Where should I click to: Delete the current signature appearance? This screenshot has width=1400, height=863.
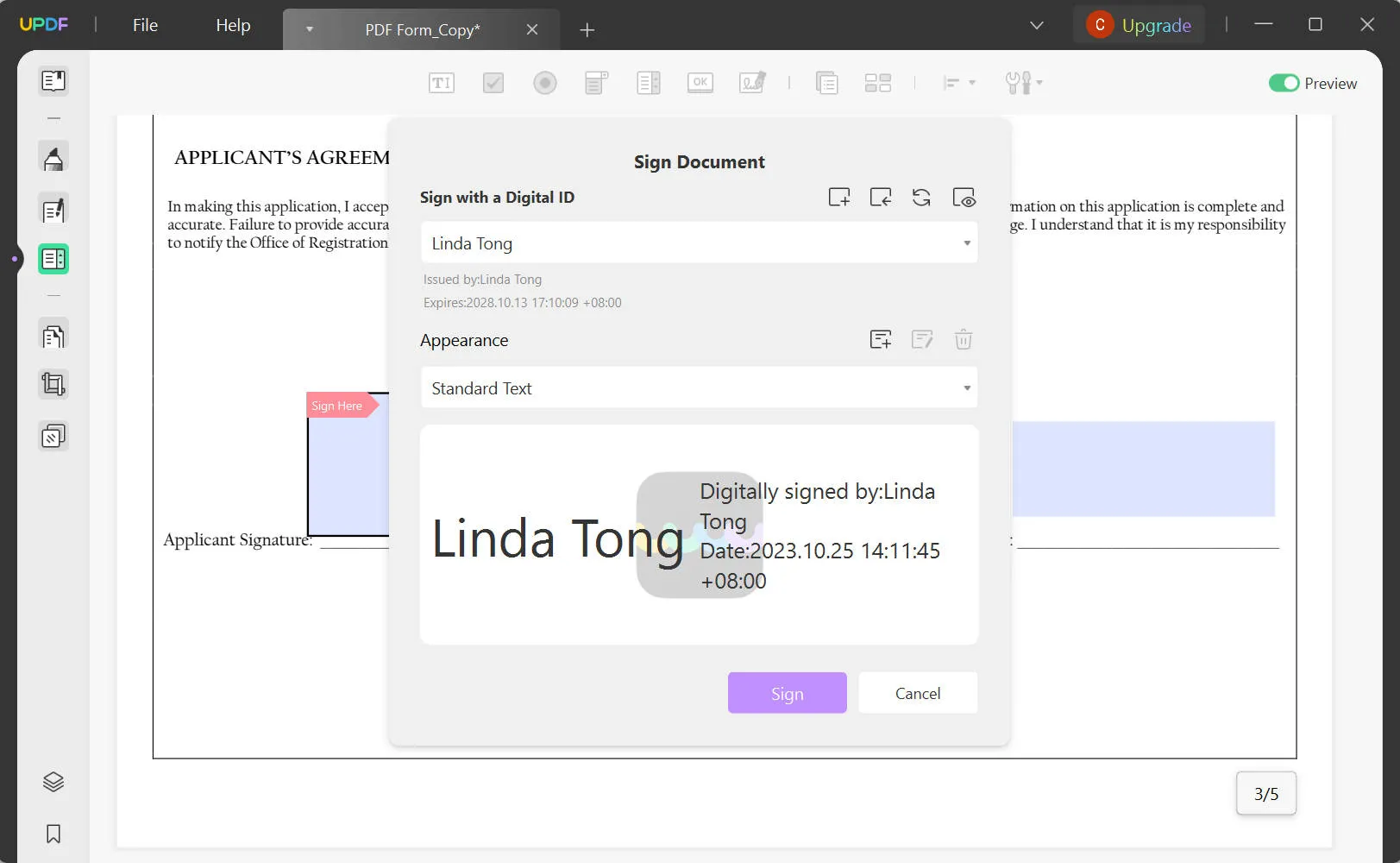964,339
